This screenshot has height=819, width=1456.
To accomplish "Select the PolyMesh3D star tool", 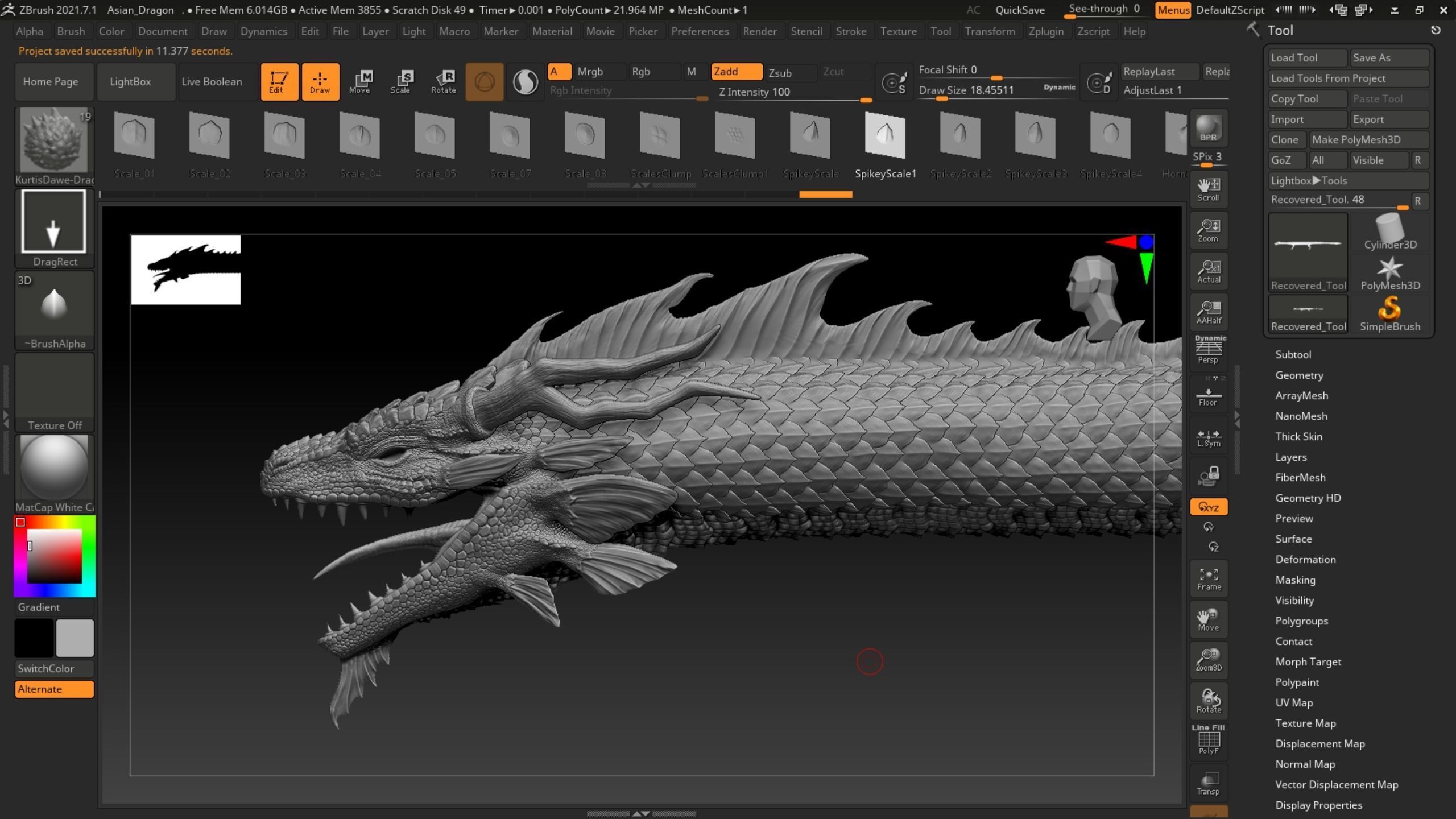I will tap(1389, 273).
